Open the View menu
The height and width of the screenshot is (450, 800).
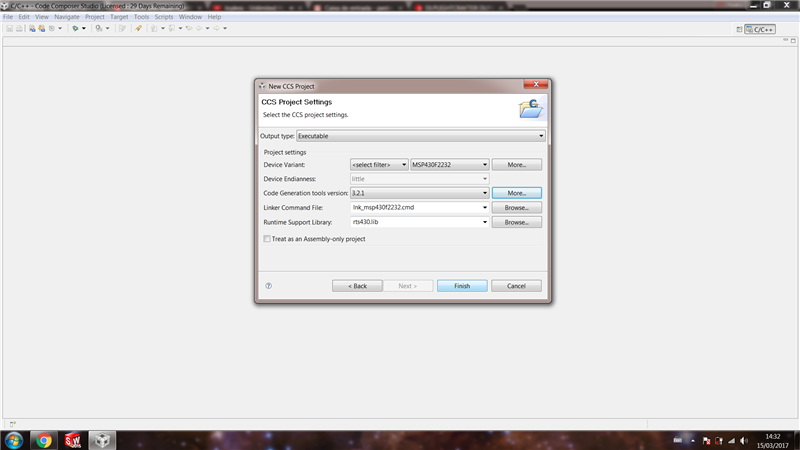(42, 17)
